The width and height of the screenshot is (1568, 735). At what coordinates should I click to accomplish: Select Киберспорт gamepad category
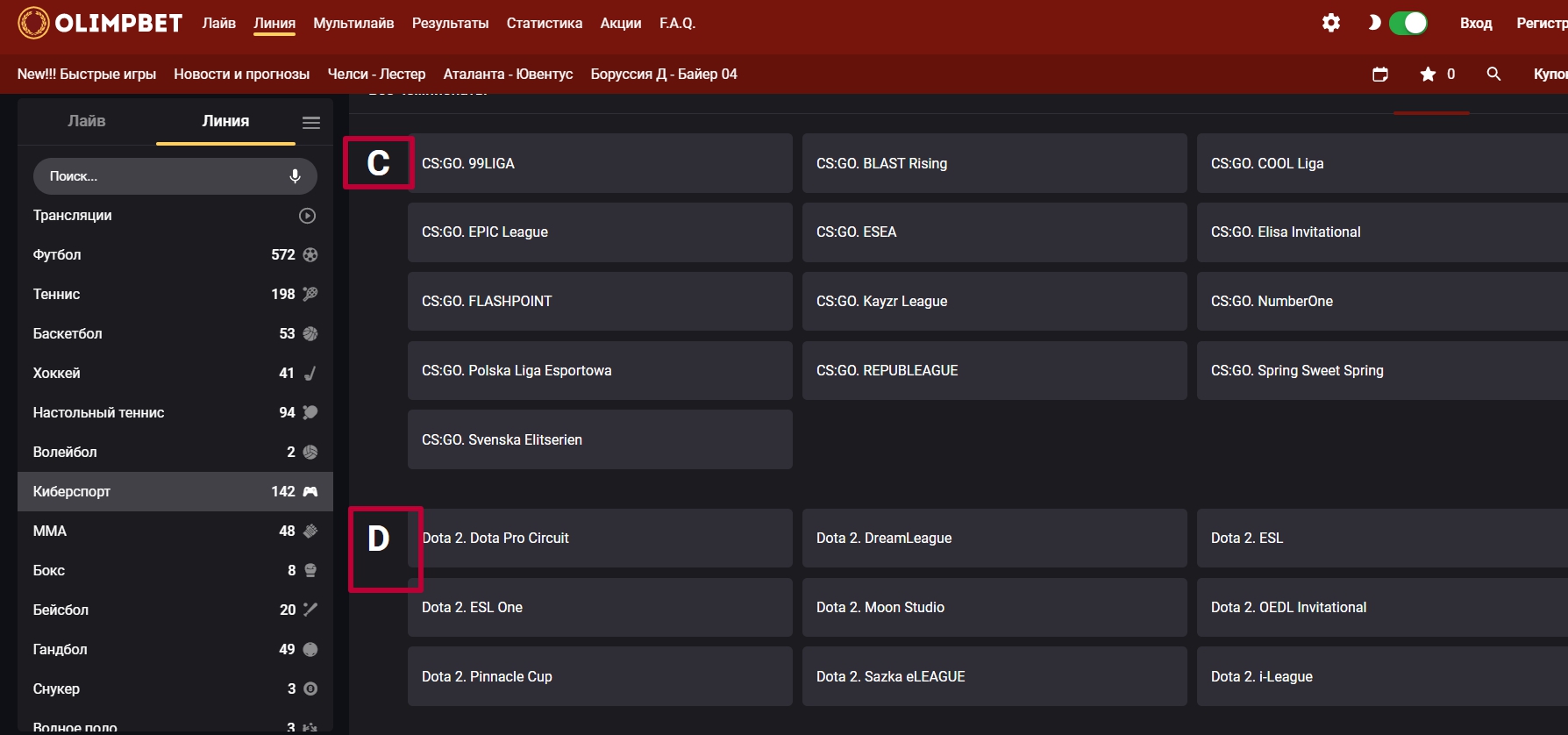click(x=175, y=492)
